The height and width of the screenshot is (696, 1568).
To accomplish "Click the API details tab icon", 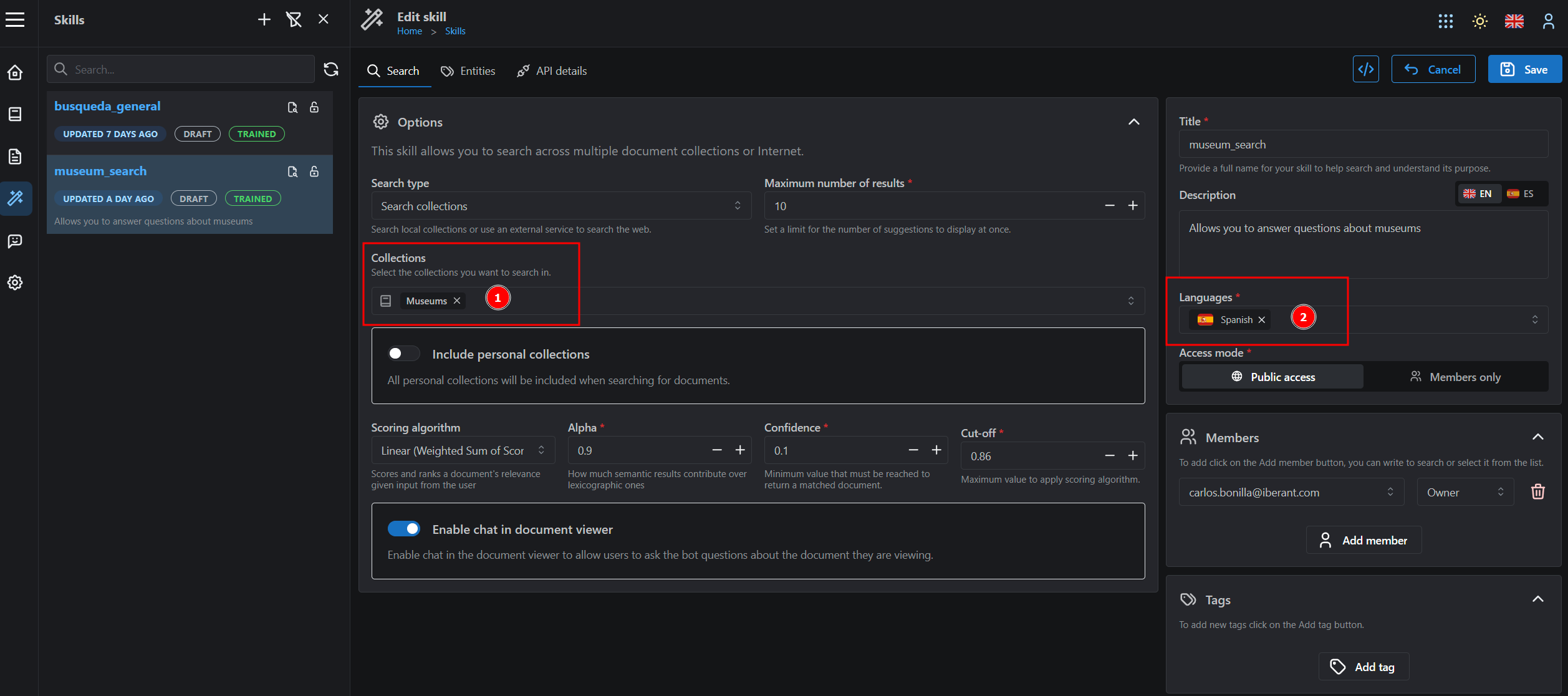I will 524,71.
